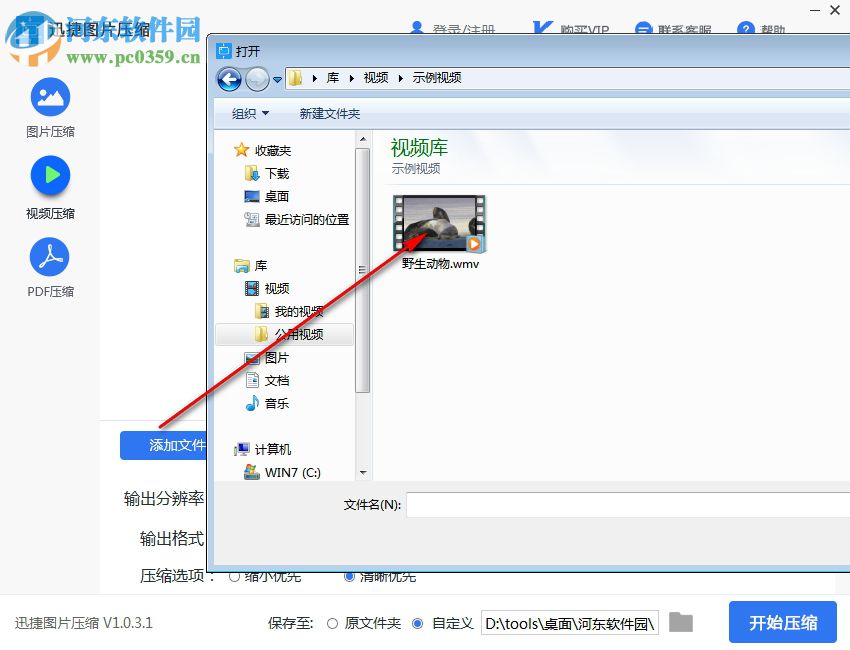The height and width of the screenshot is (650, 850).
Task: Open the recent locations dropdown arrow
Action: [278, 79]
